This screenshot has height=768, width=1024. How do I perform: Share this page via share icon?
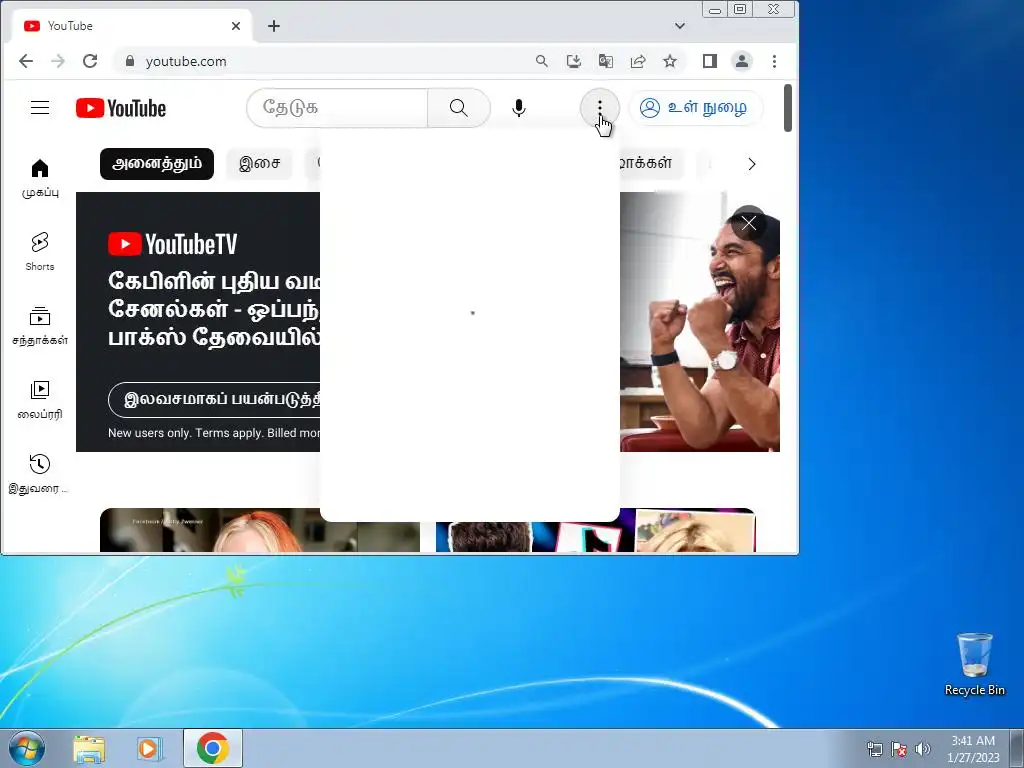click(x=637, y=61)
